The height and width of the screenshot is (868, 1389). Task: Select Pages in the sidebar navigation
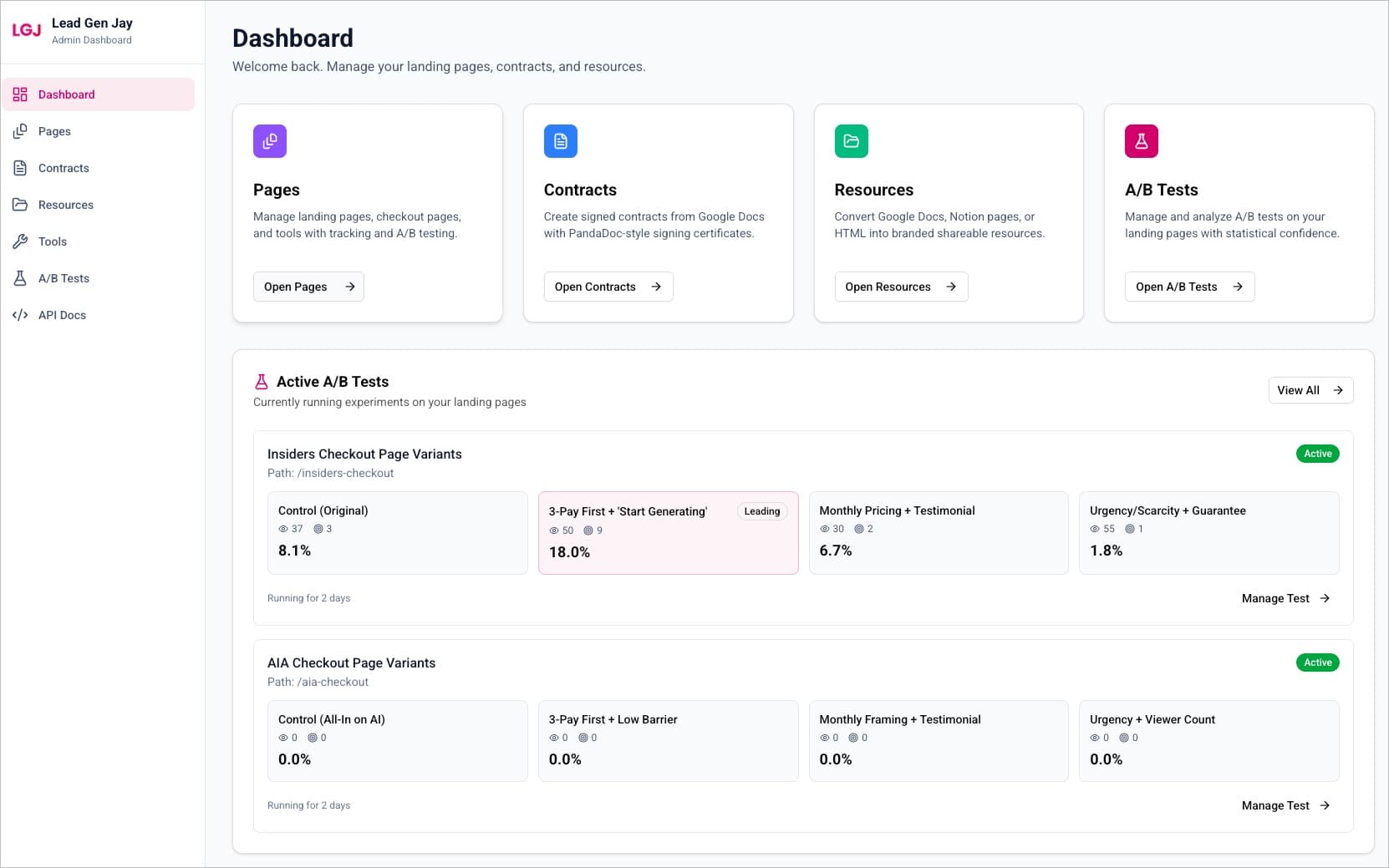54,131
